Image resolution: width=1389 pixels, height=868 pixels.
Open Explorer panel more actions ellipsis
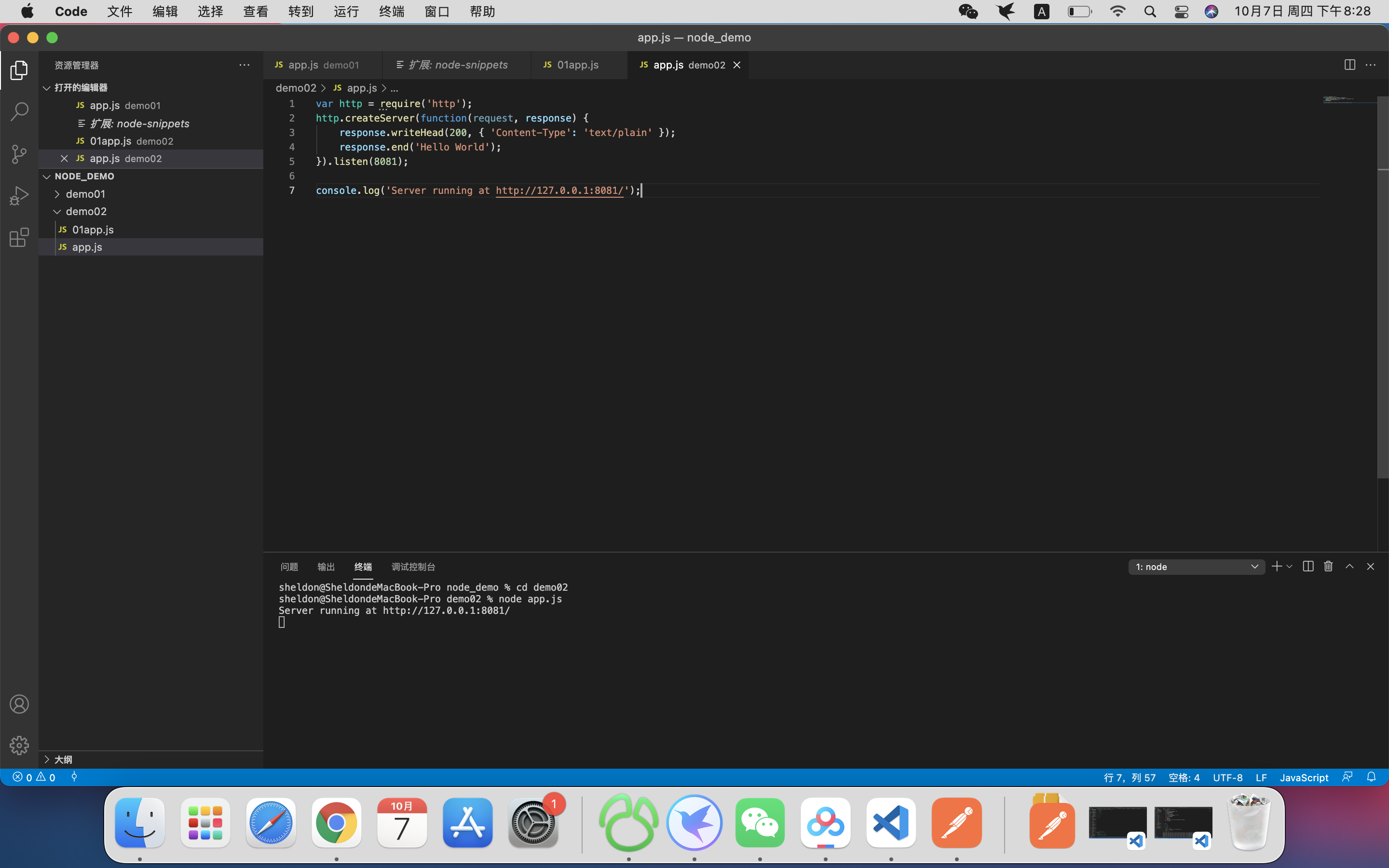pos(245,65)
